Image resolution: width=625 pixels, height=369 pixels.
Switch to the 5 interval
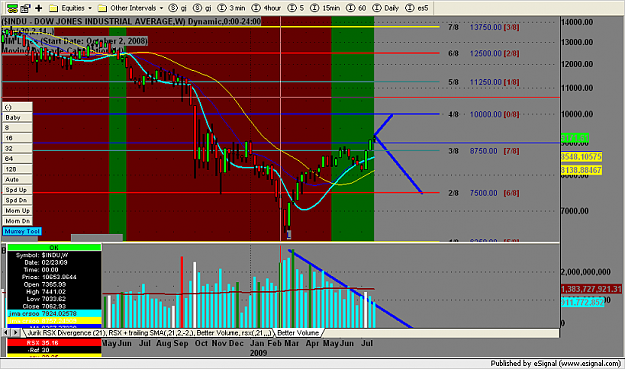(x=296, y=8)
